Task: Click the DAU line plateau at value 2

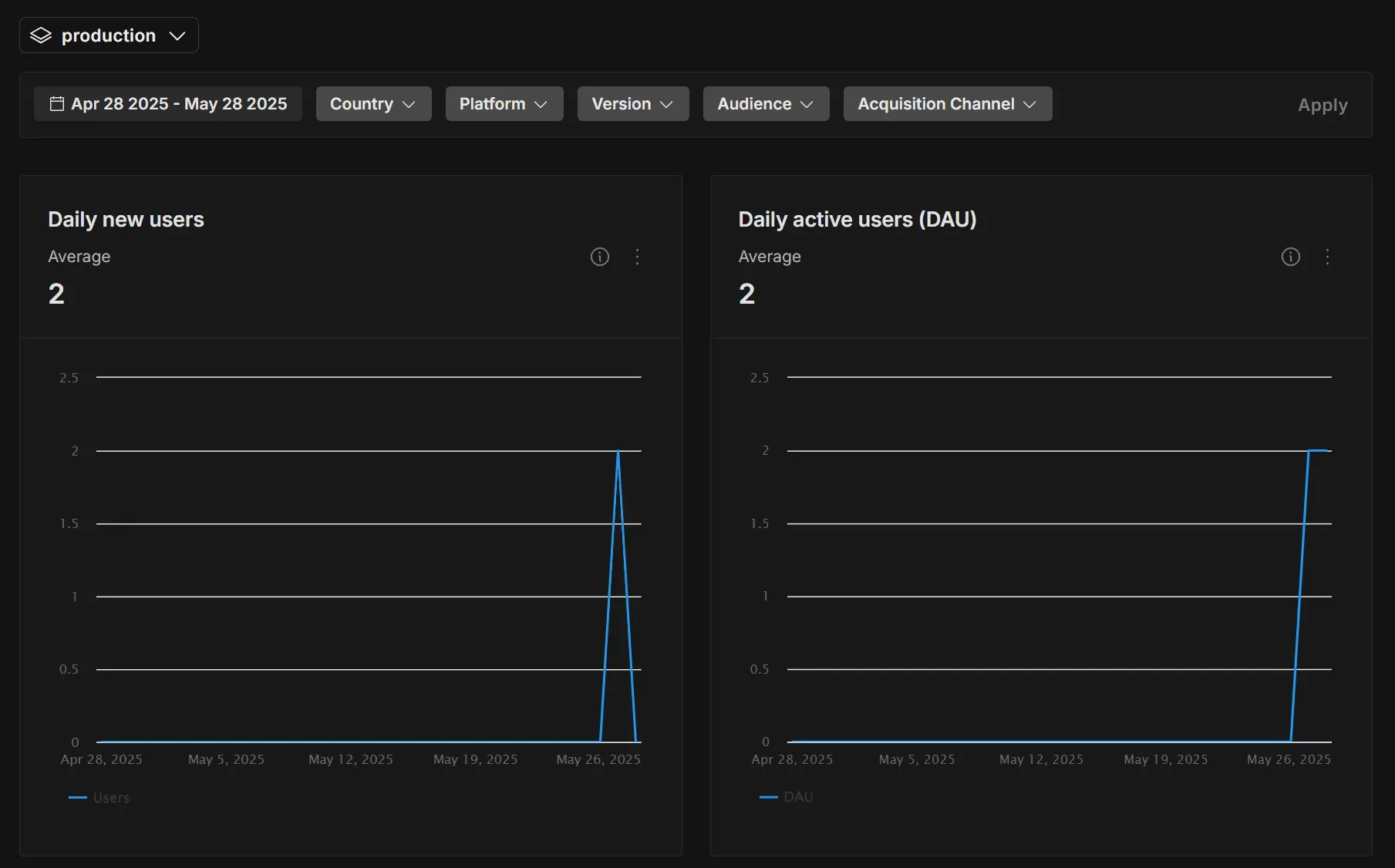Action: tap(1319, 450)
